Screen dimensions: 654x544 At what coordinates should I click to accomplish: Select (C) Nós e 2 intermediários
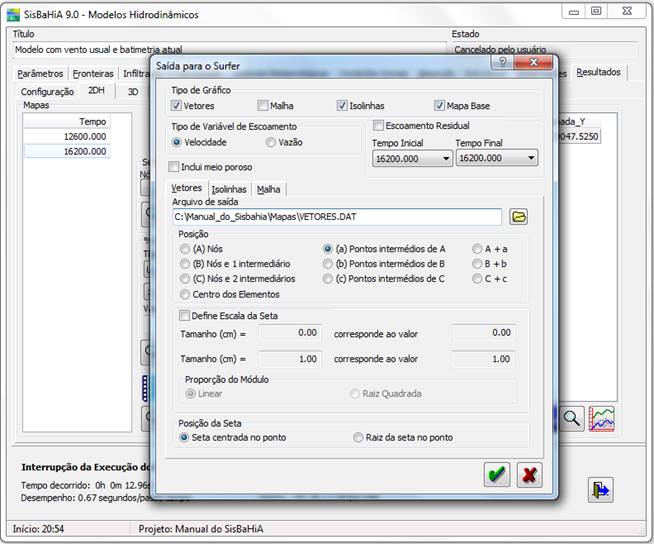pos(184,278)
